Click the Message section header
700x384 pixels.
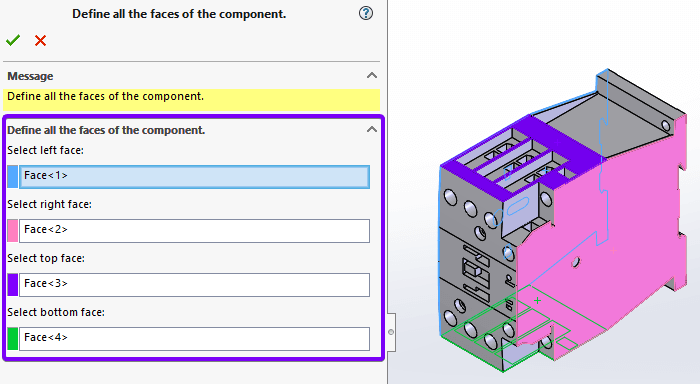(30, 76)
